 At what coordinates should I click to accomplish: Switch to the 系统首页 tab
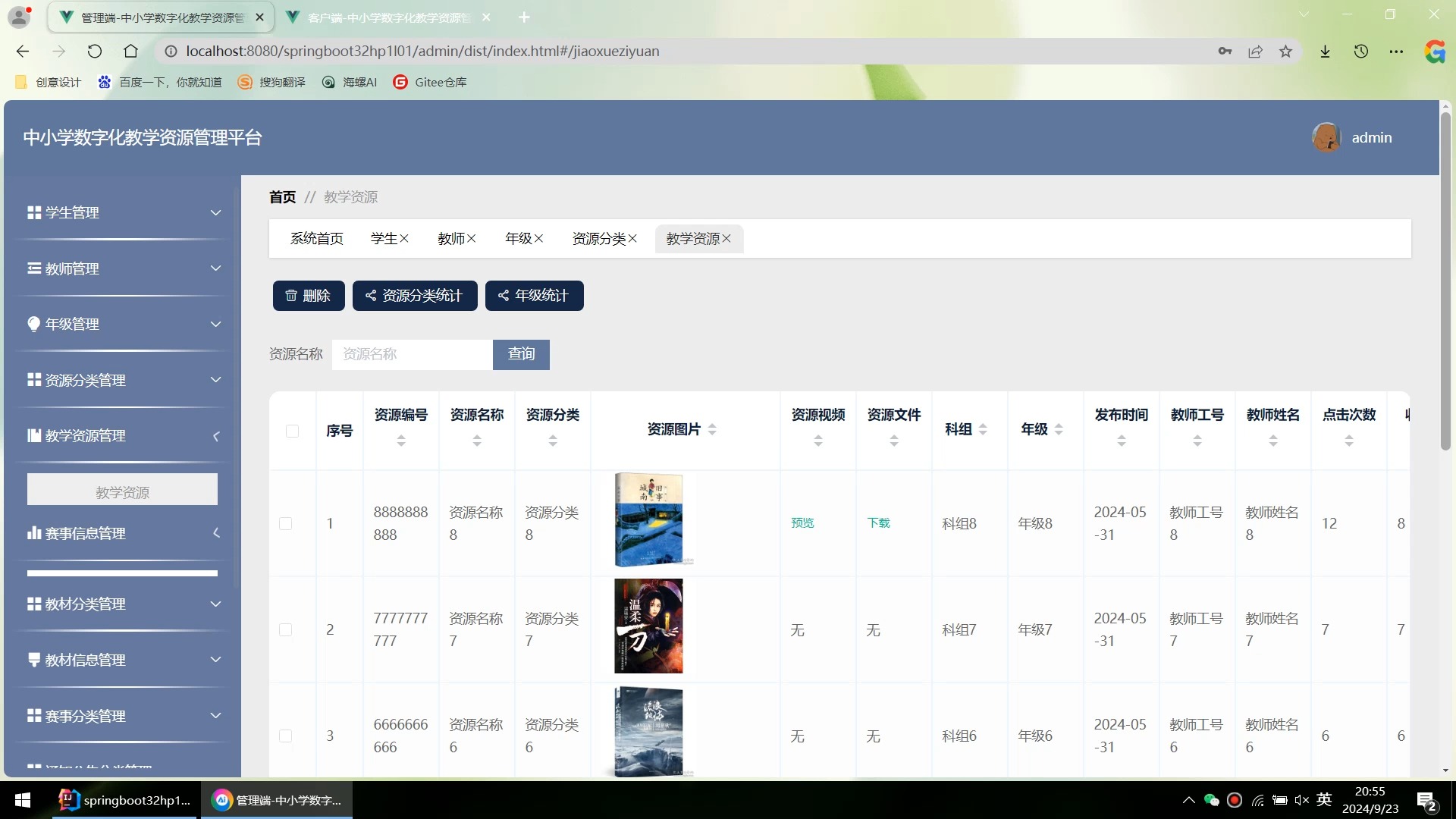(316, 237)
